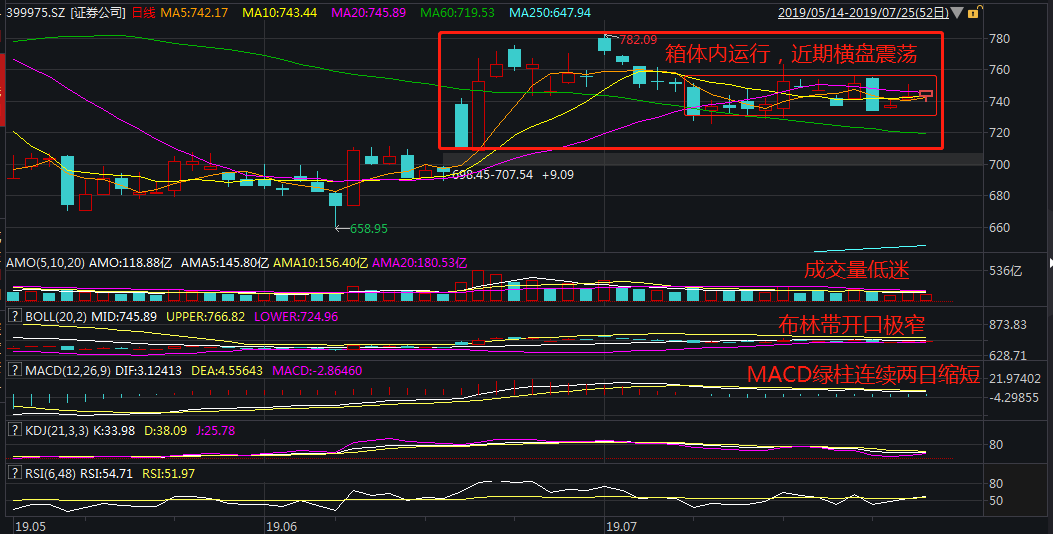Click the 780 price axis label
Image resolution: width=1053 pixels, height=534 pixels.
(999, 39)
